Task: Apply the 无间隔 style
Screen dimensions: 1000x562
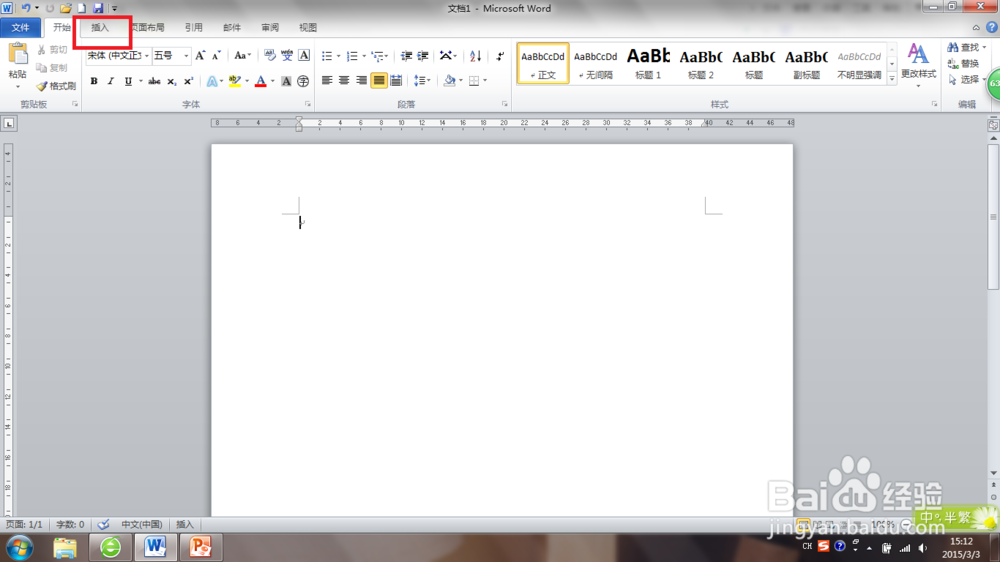Action: pos(595,63)
